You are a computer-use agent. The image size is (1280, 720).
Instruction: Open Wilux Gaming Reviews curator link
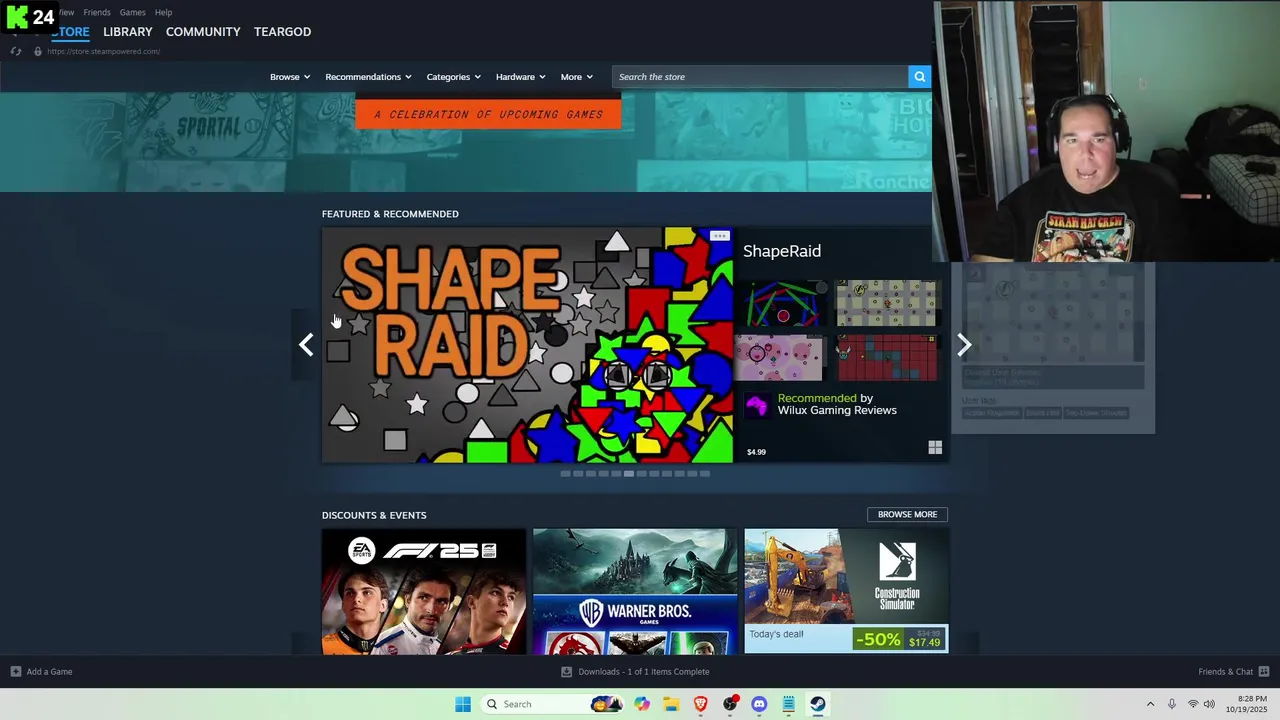click(837, 410)
